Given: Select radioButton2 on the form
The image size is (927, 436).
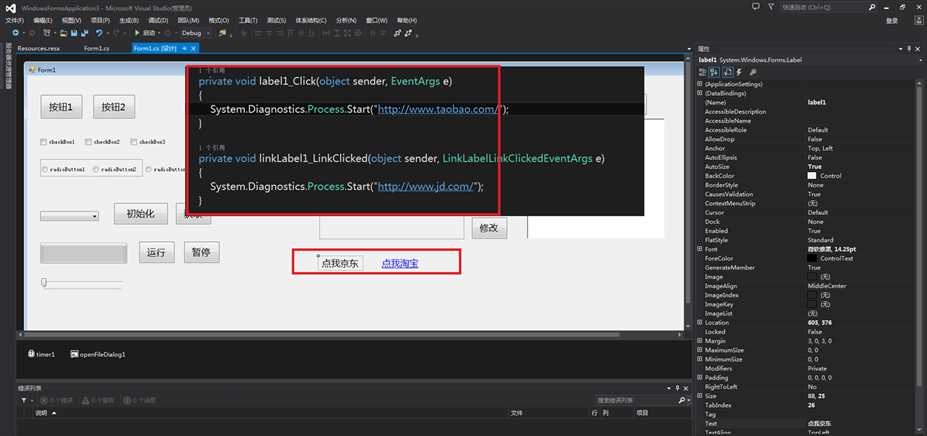Looking at the screenshot, I should click(115, 169).
